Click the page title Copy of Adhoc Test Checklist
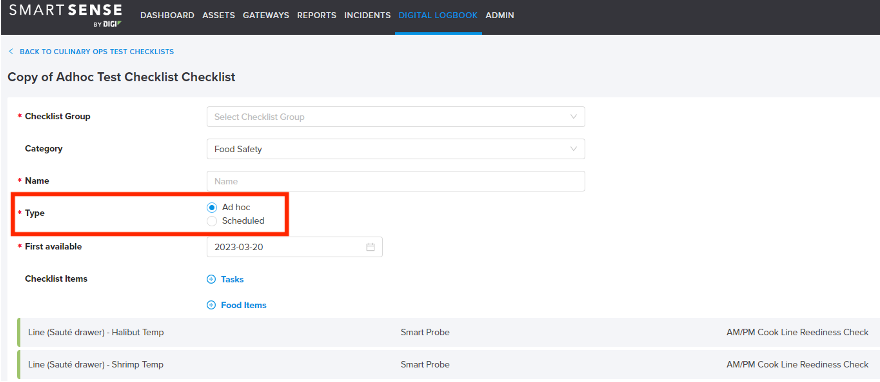The width and height of the screenshot is (880, 382). pos(121,77)
